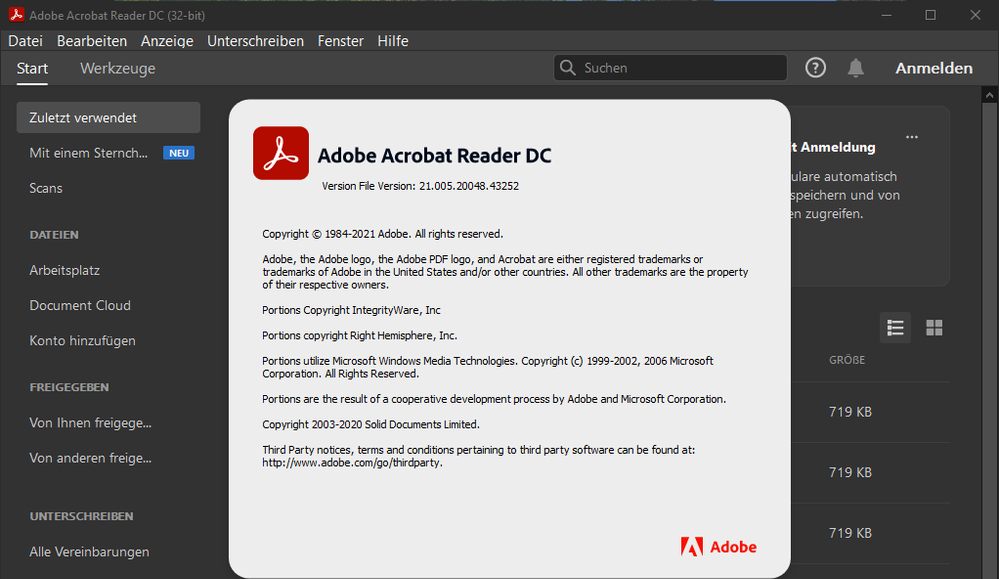Switch to list view of recent files
Image resolution: width=999 pixels, height=579 pixels.
(x=895, y=327)
